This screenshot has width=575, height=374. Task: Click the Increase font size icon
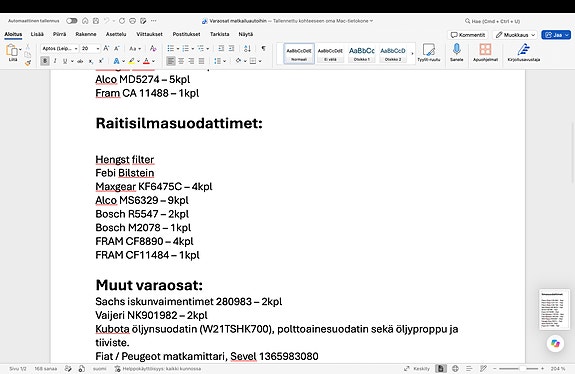point(106,48)
